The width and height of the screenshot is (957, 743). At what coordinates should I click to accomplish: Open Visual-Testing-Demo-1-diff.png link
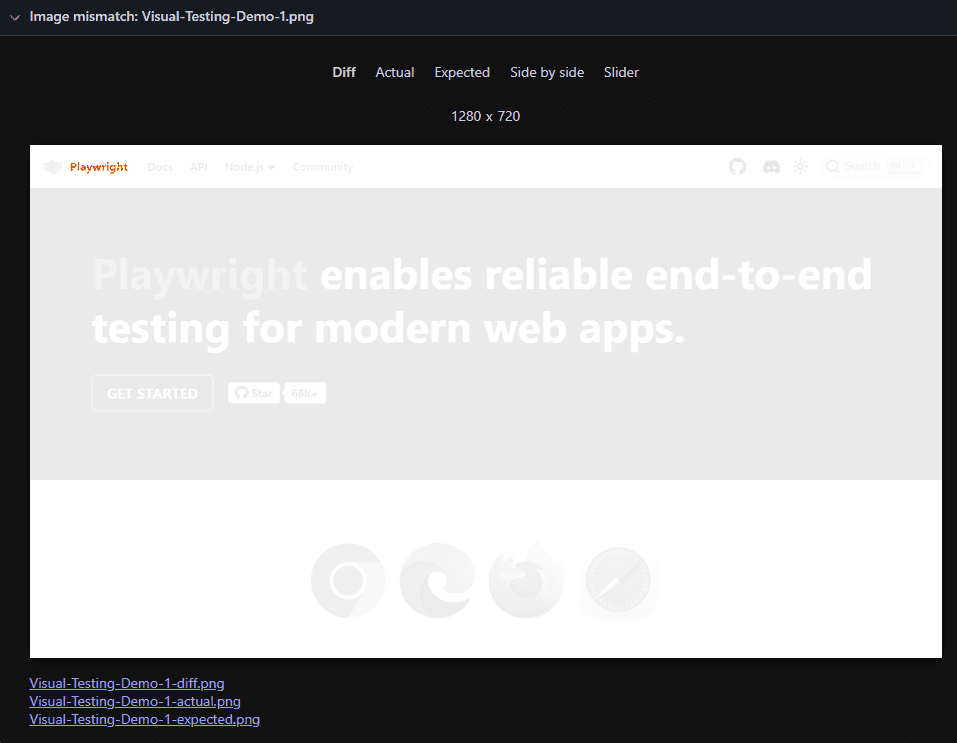(x=127, y=683)
